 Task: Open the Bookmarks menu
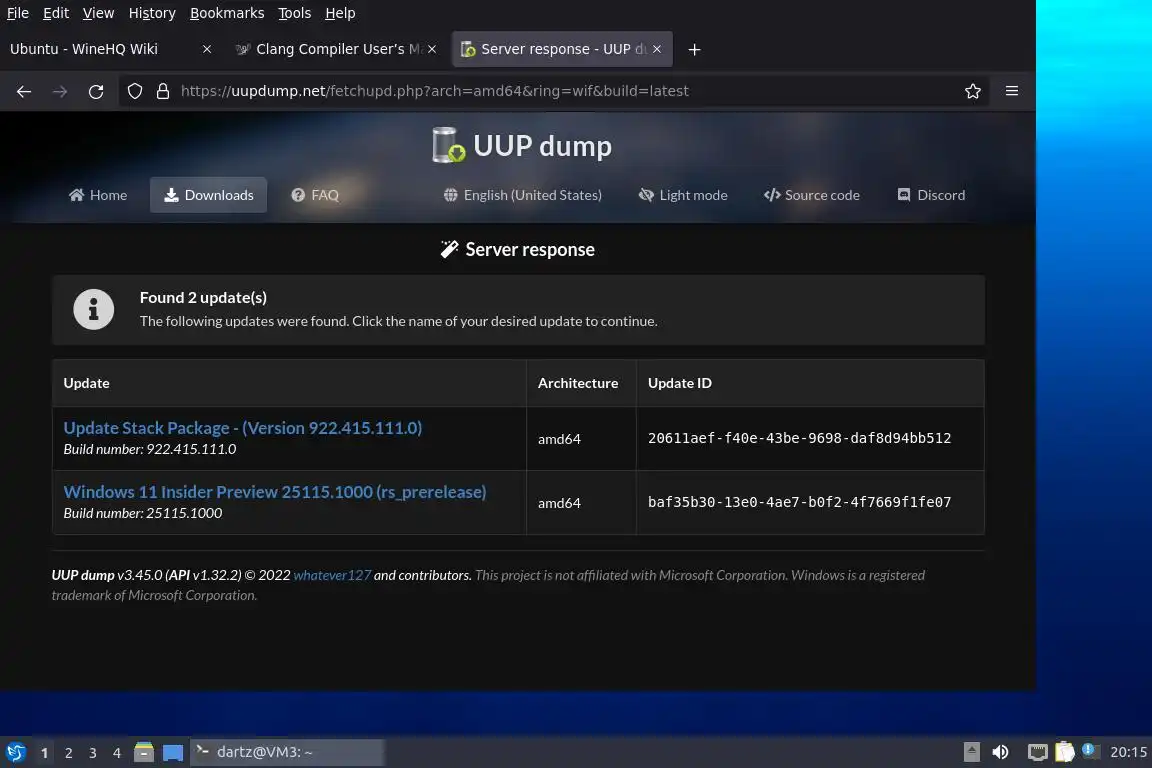pyautogui.click(x=227, y=13)
